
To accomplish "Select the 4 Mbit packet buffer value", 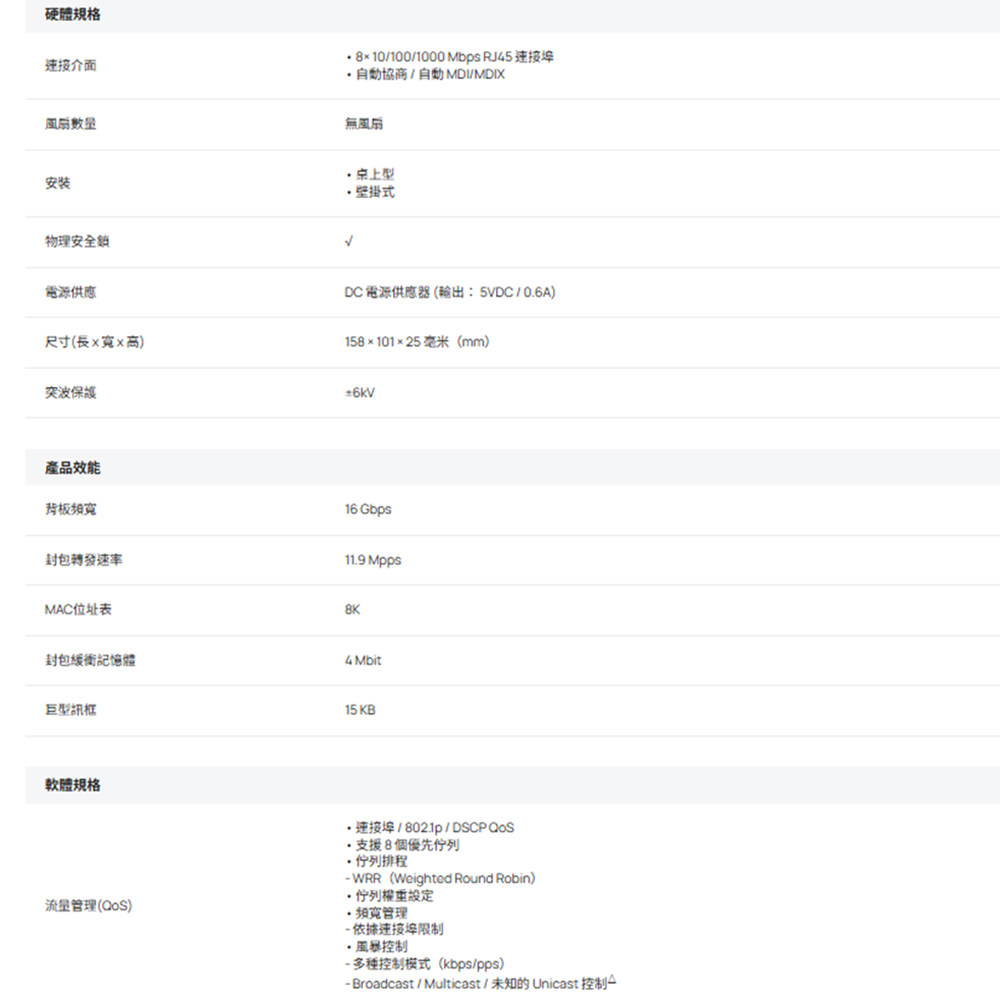I will [x=363, y=660].
